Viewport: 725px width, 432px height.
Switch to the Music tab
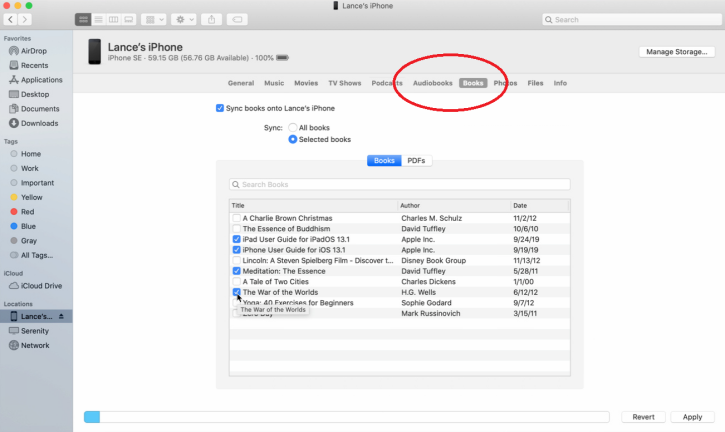[274, 83]
